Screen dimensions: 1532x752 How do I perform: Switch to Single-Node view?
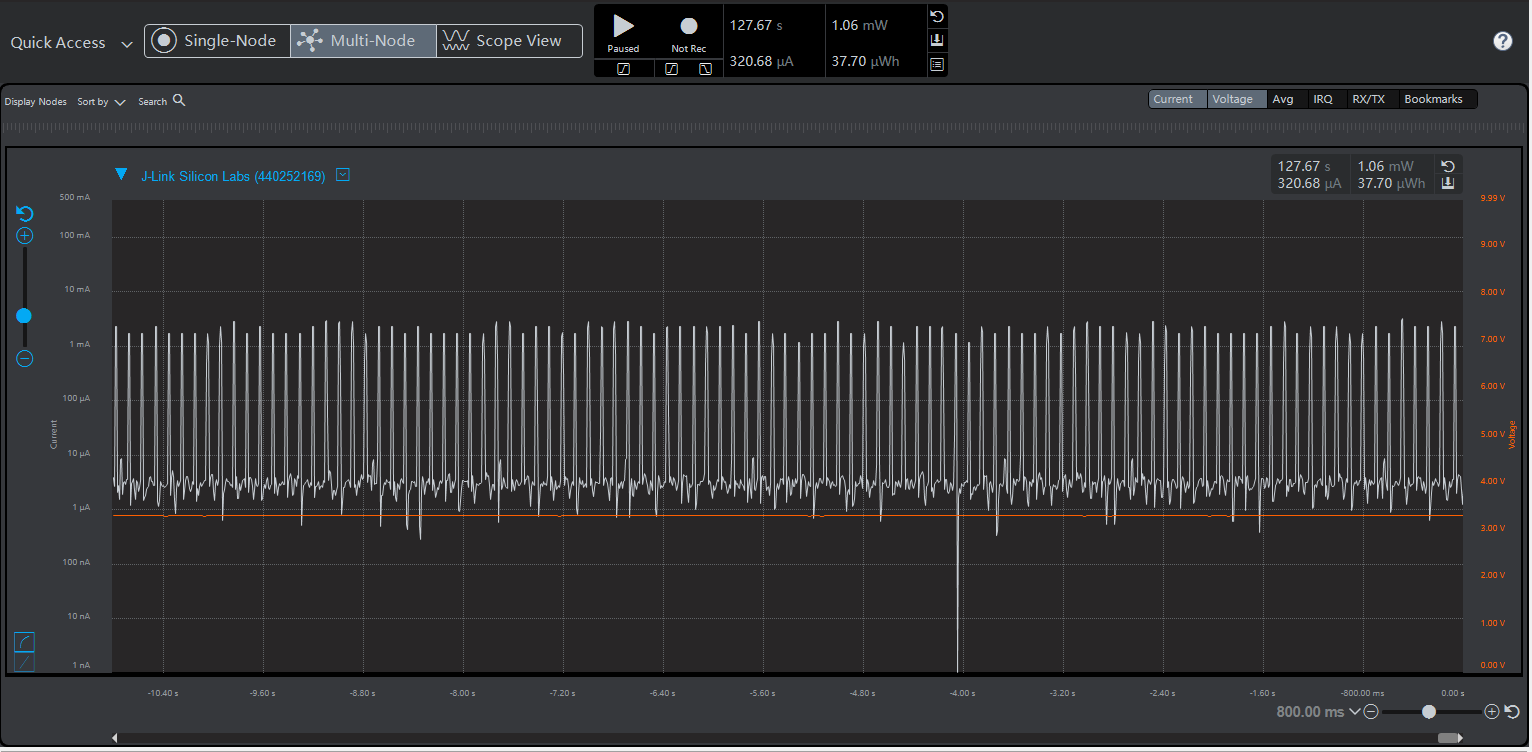[x=217, y=41]
